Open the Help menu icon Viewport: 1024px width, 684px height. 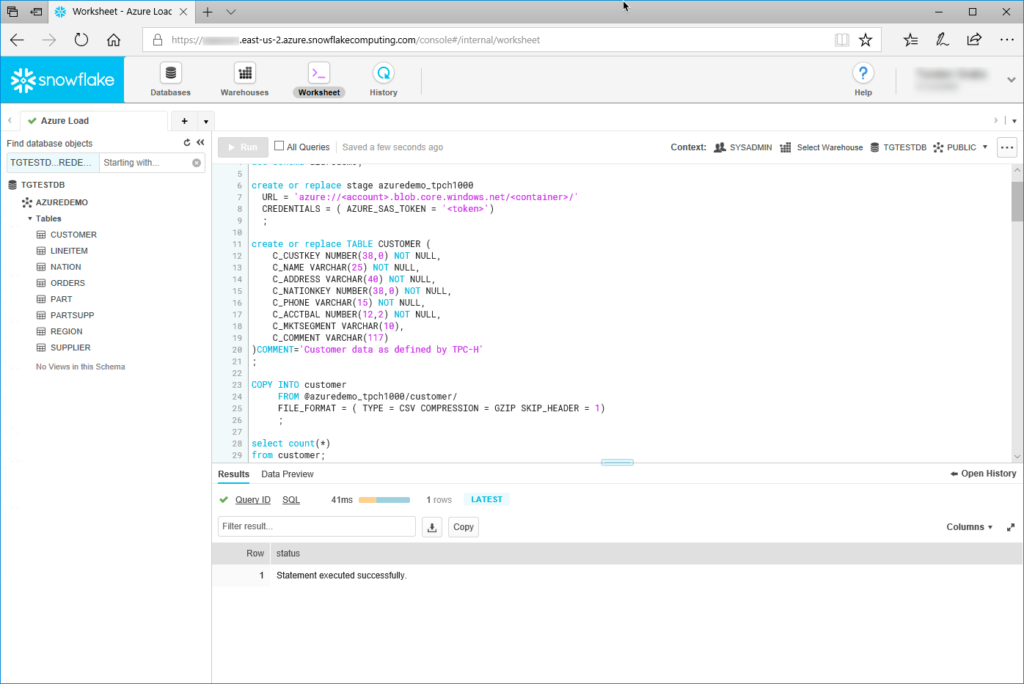click(x=863, y=74)
